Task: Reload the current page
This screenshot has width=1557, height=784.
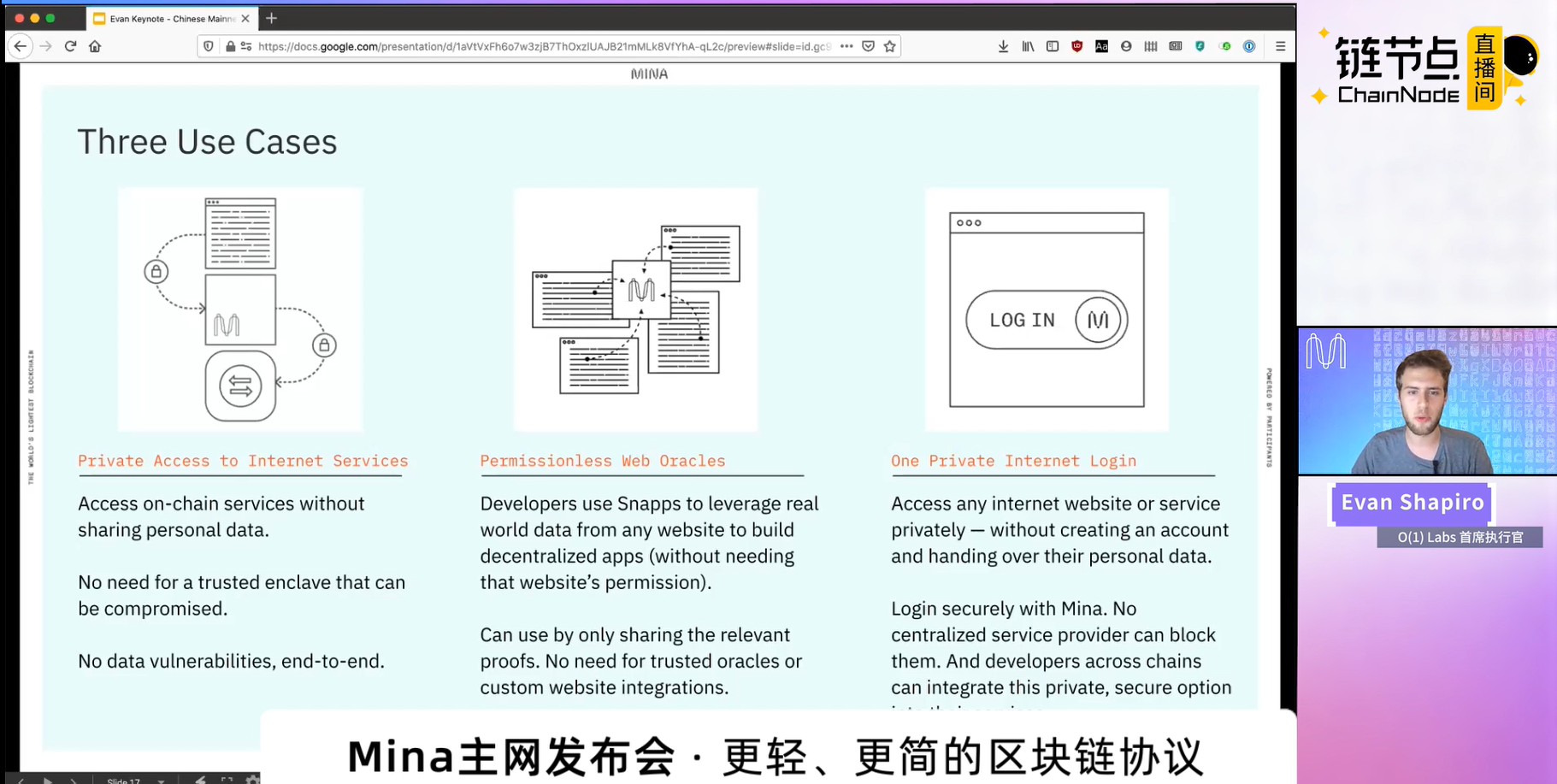Action: pos(70,46)
